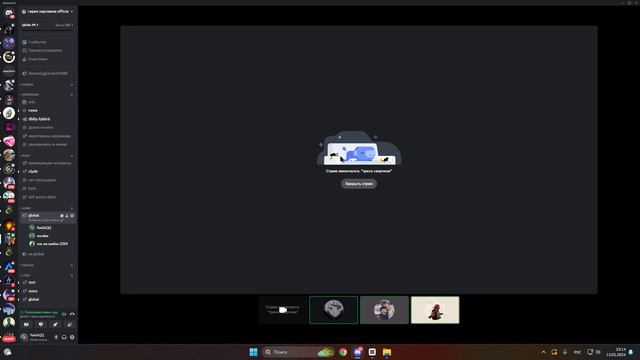Open the server Events entry

pyautogui.click(x=48, y=42)
